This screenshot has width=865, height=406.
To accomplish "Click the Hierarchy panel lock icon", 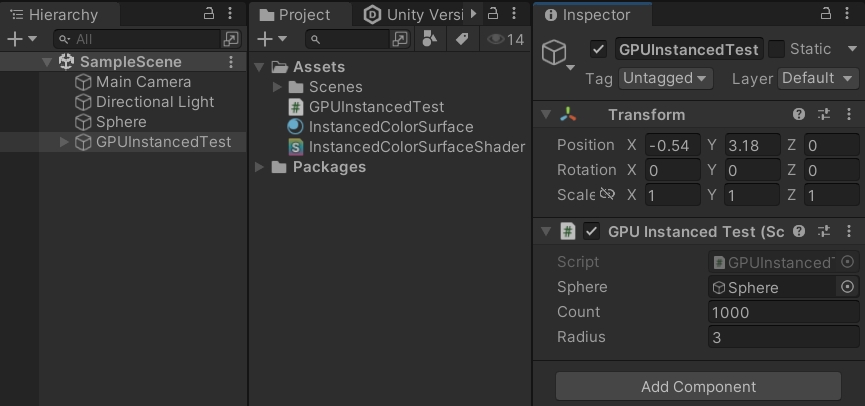I will 209,14.
